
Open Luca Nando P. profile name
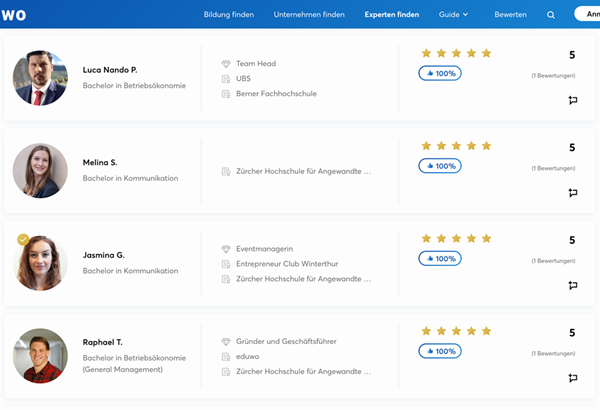[x=110, y=70]
